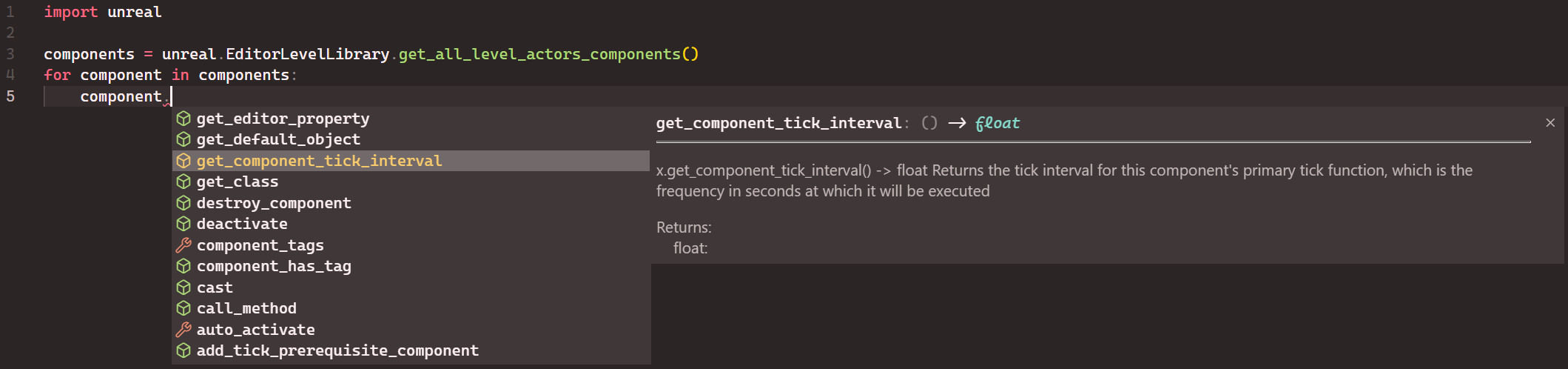Screen dimensions: 1568x369
Task: Click the cube icon next to get_default_object
Action: pyautogui.click(x=184, y=139)
